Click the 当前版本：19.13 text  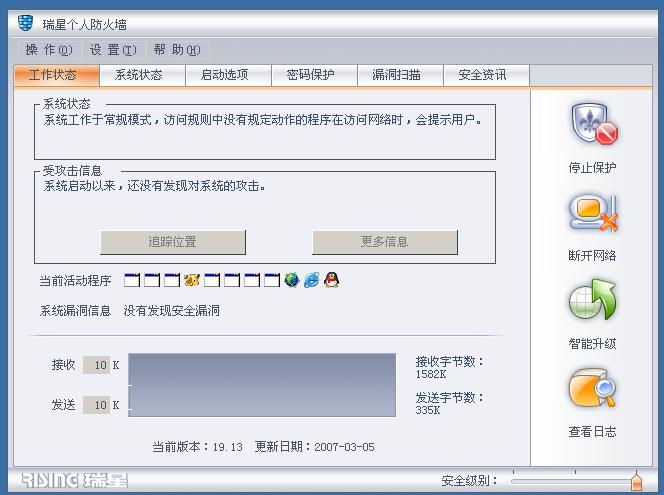pos(197,447)
